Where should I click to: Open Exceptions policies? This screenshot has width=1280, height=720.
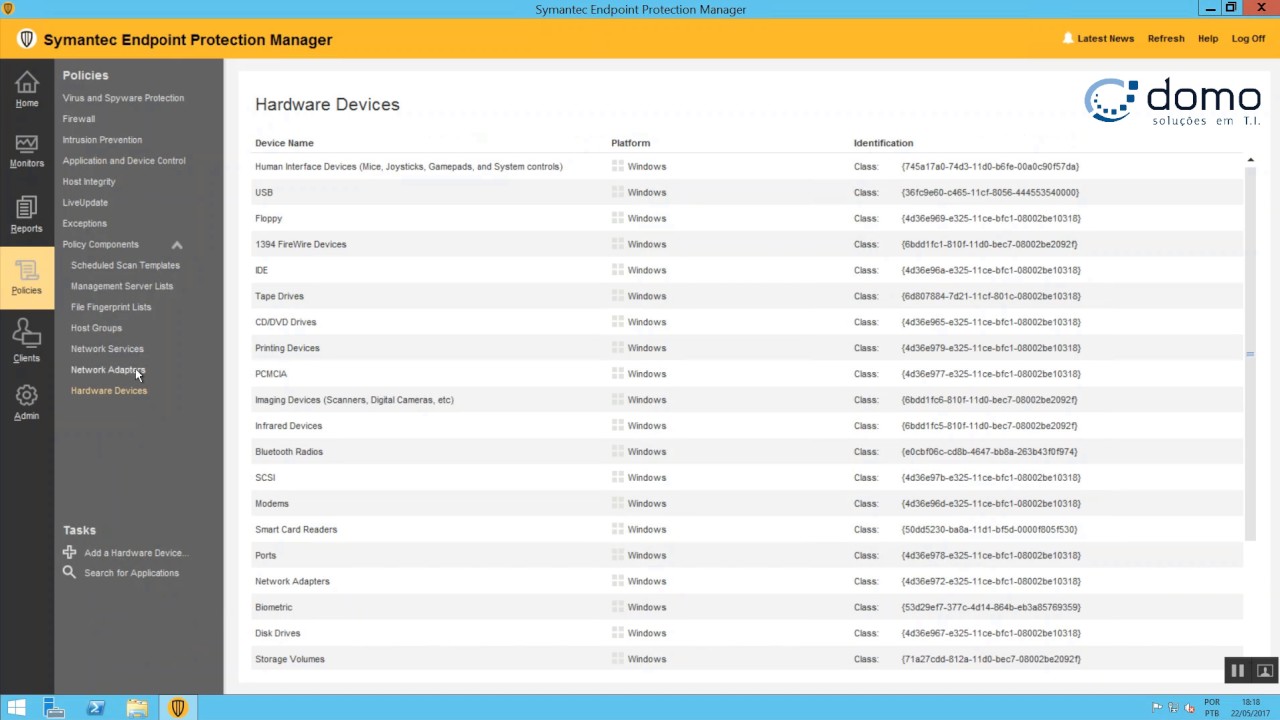84,224
